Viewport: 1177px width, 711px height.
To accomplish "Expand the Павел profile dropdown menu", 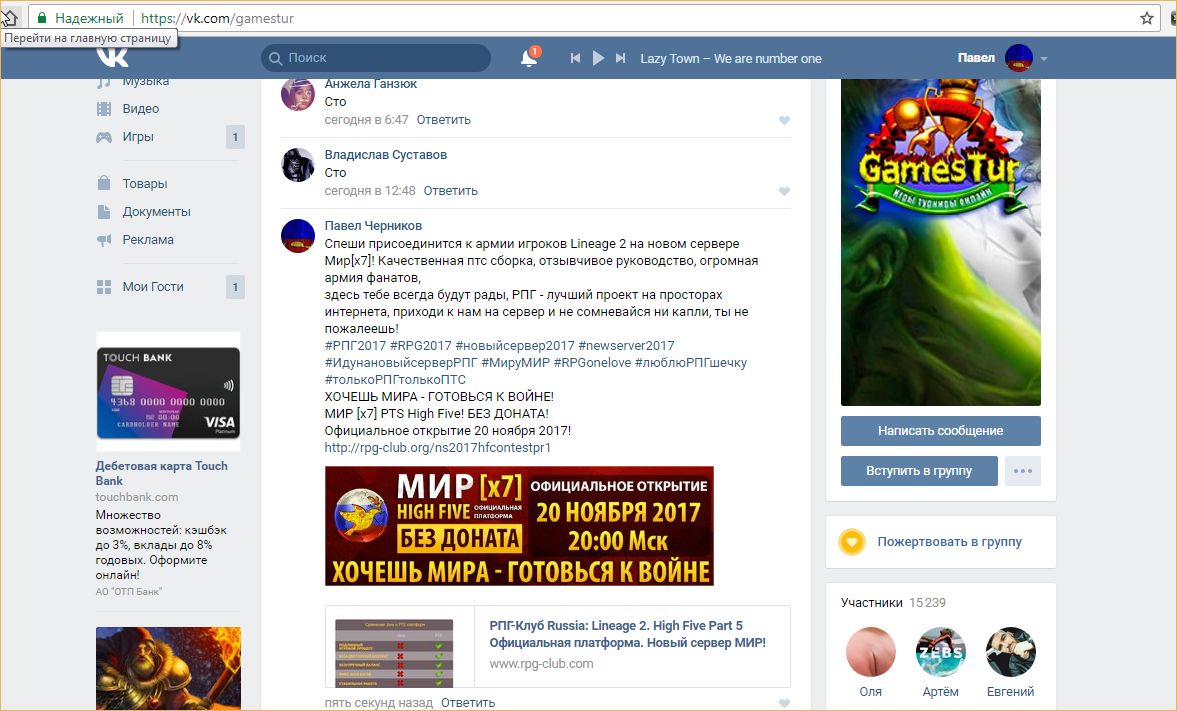I will pos(1043,59).
